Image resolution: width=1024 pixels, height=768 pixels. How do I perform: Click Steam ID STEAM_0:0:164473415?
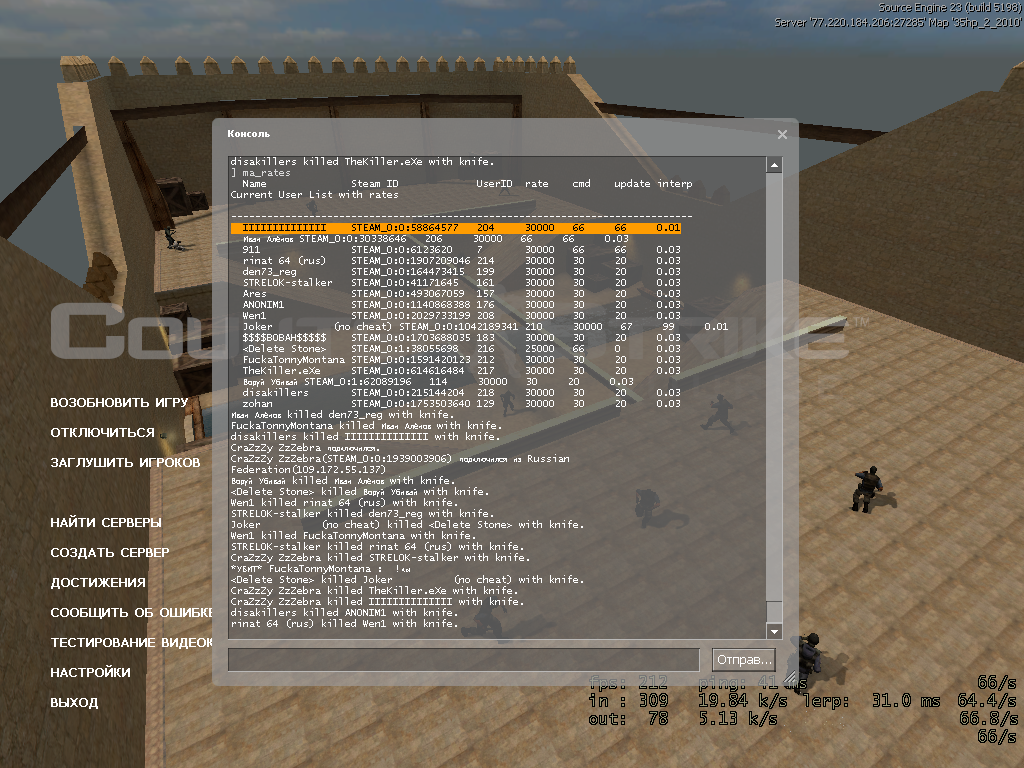(408, 272)
